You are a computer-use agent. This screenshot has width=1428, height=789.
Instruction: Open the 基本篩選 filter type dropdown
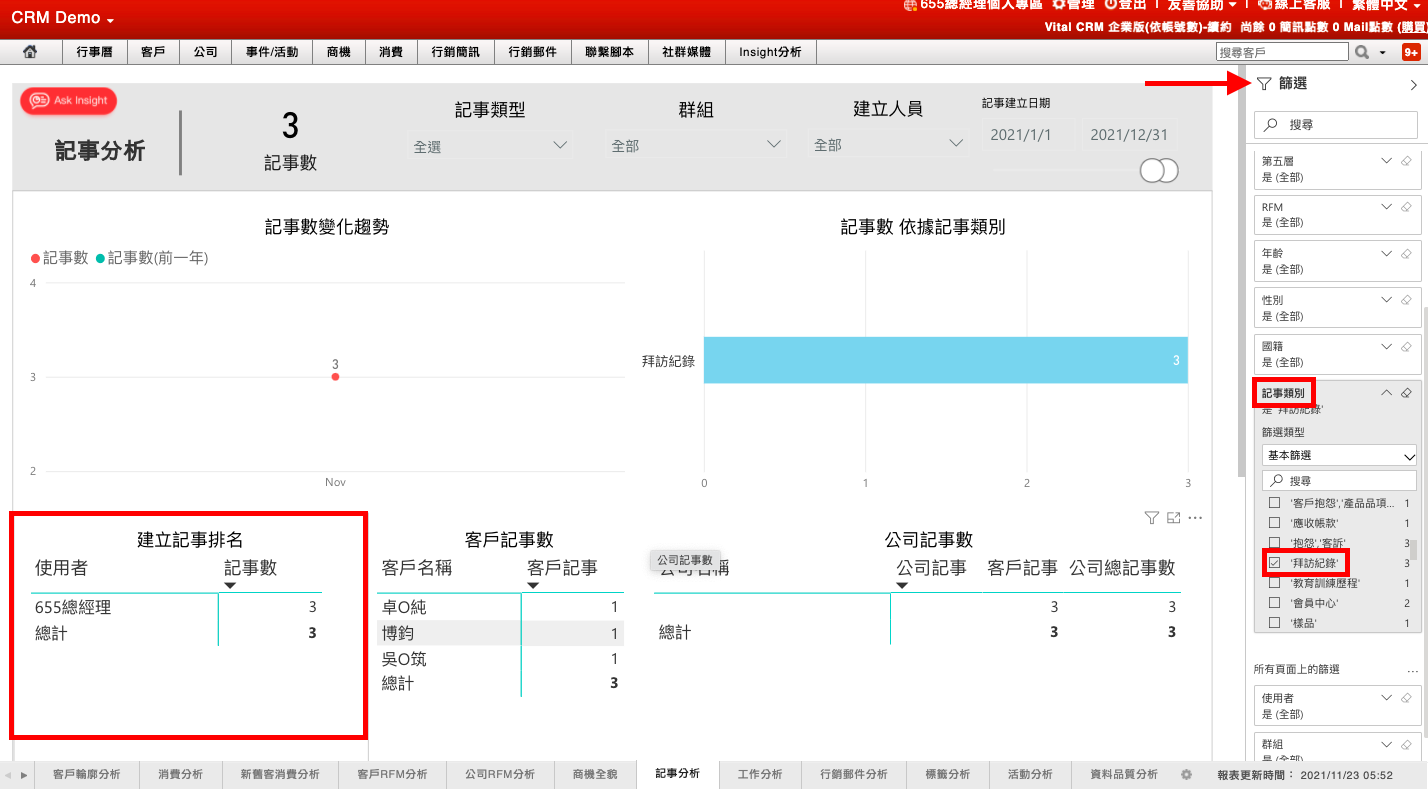point(1339,455)
